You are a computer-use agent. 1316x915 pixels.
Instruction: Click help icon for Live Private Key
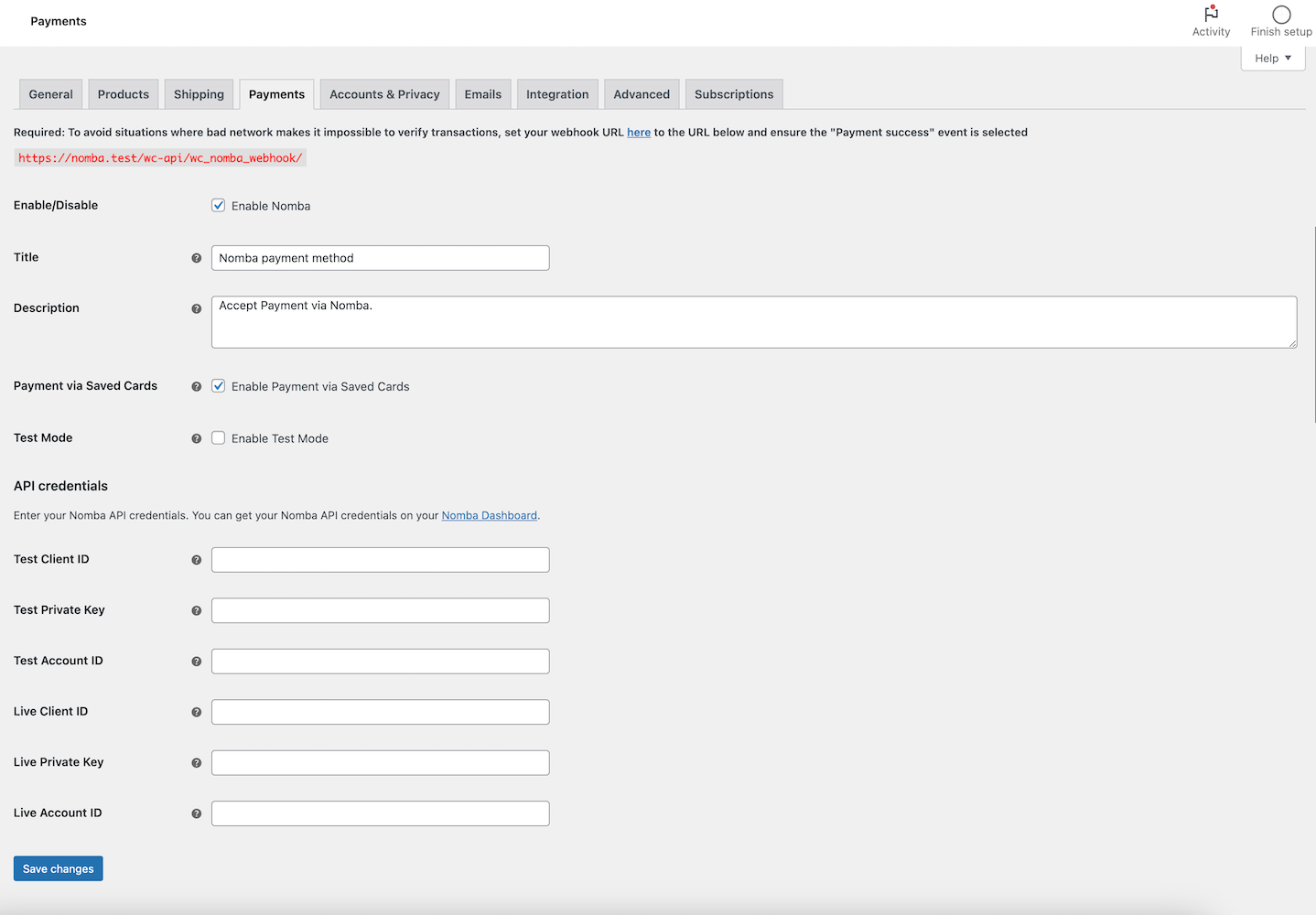pos(196,763)
